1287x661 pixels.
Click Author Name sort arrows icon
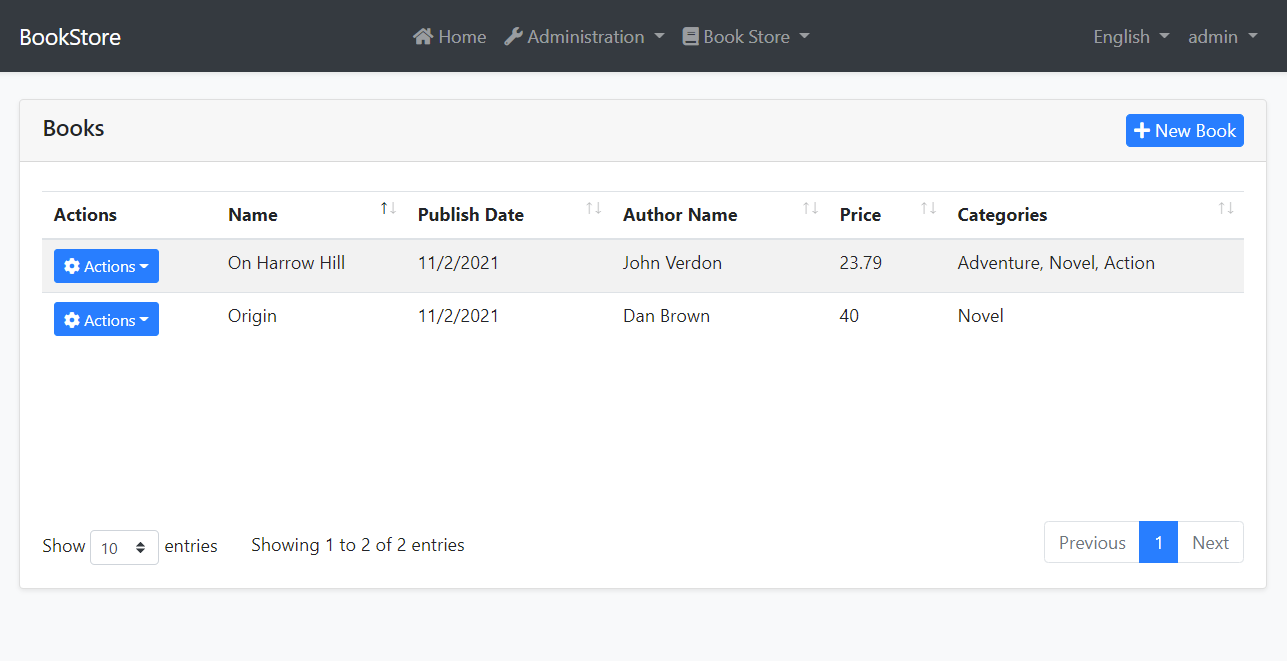click(810, 208)
